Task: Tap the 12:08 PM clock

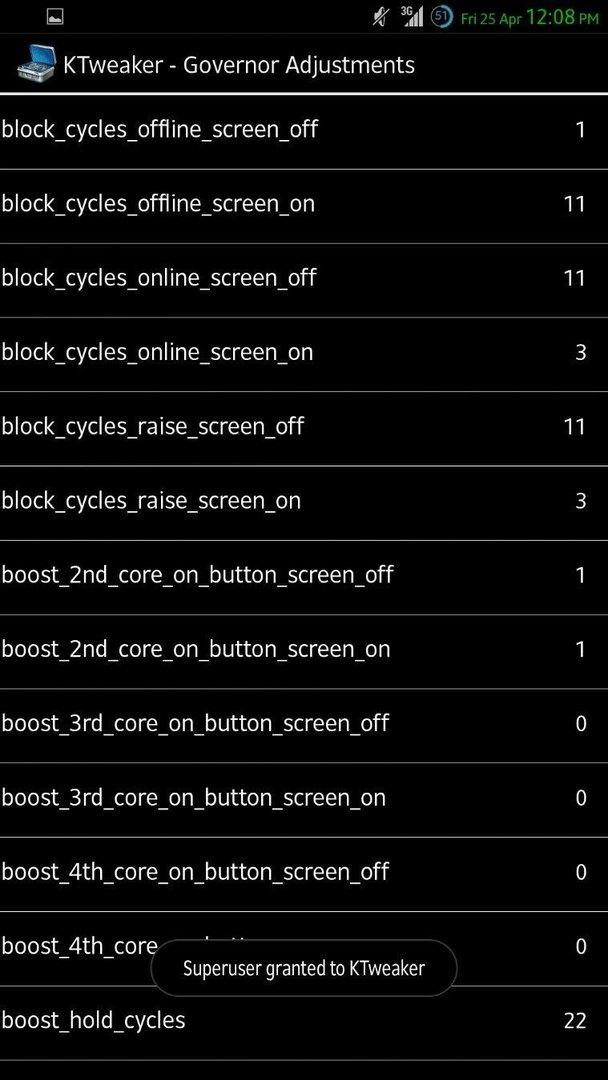Action: (x=562, y=17)
